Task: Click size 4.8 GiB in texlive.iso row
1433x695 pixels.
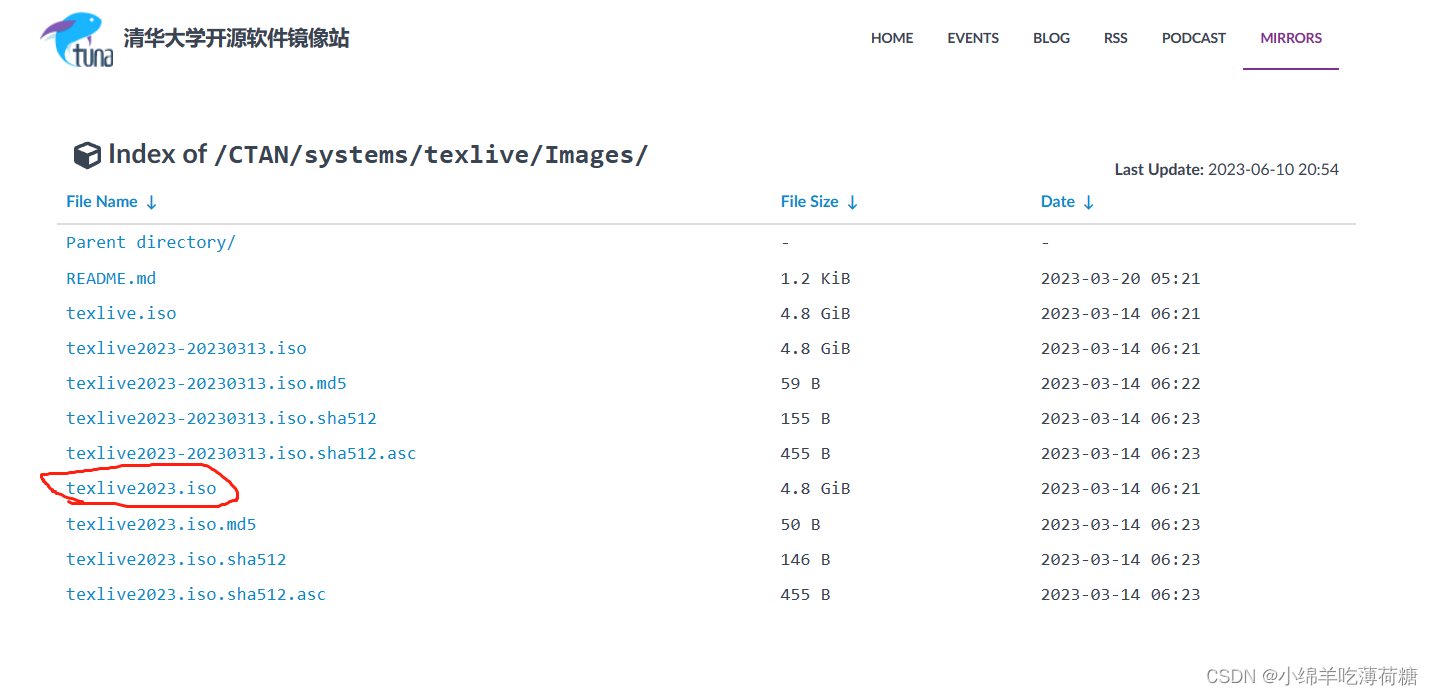Action: (815, 313)
